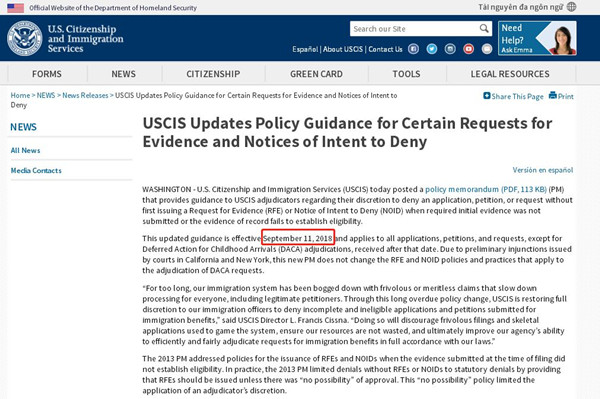Open Media Contacts in sidebar
The width and height of the screenshot is (600, 399).
tap(36, 171)
